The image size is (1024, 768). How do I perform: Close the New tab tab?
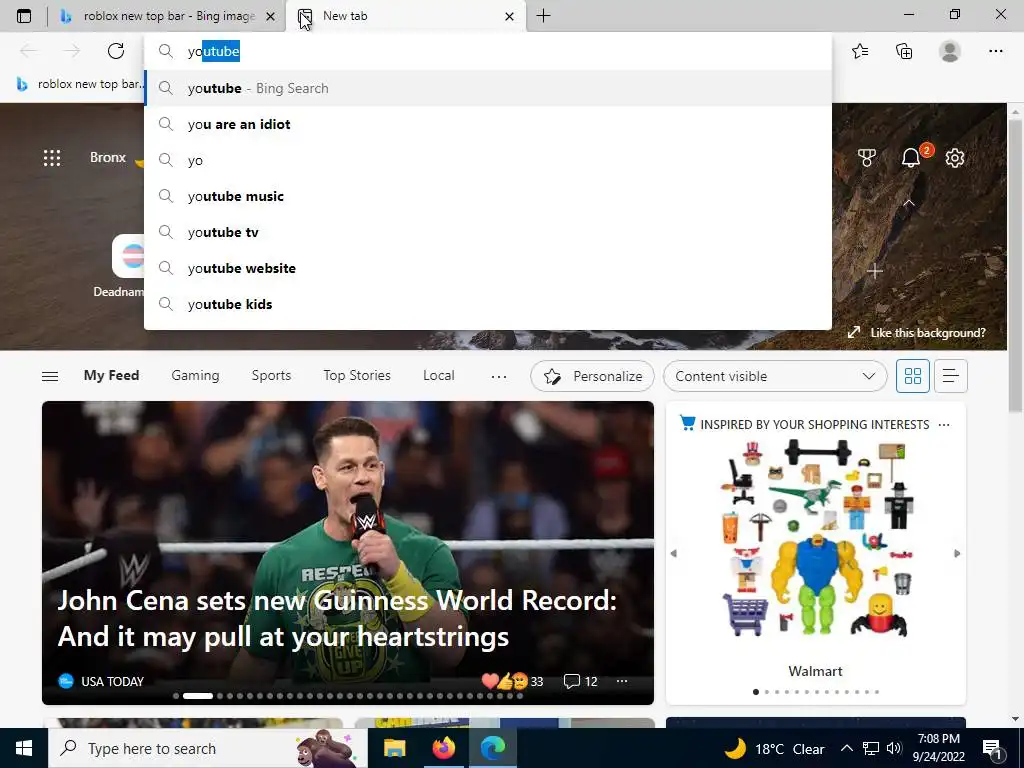point(509,17)
